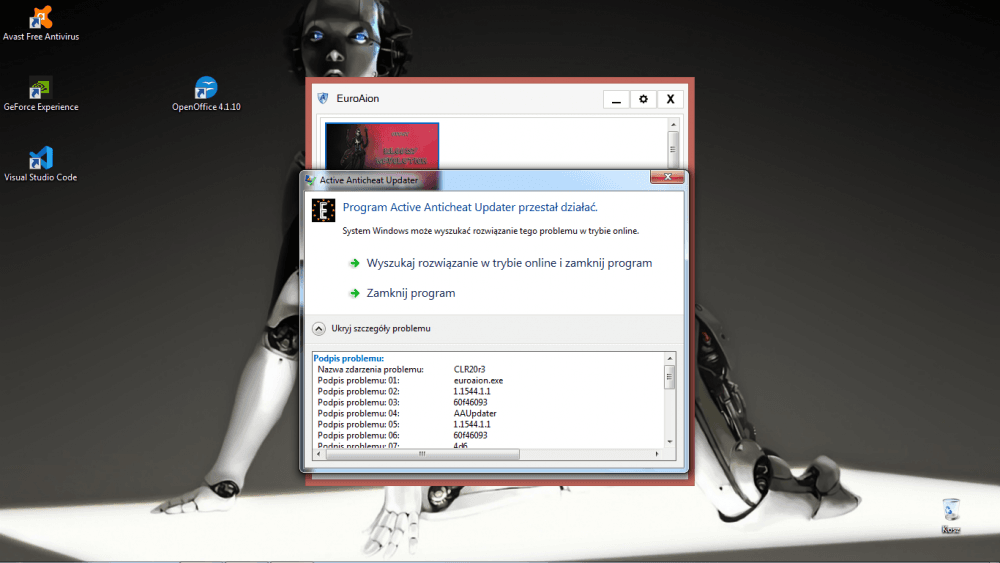This screenshot has height=563, width=1000.
Task: Click the Active Anticheat Updater error icon
Action: click(x=324, y=209)
